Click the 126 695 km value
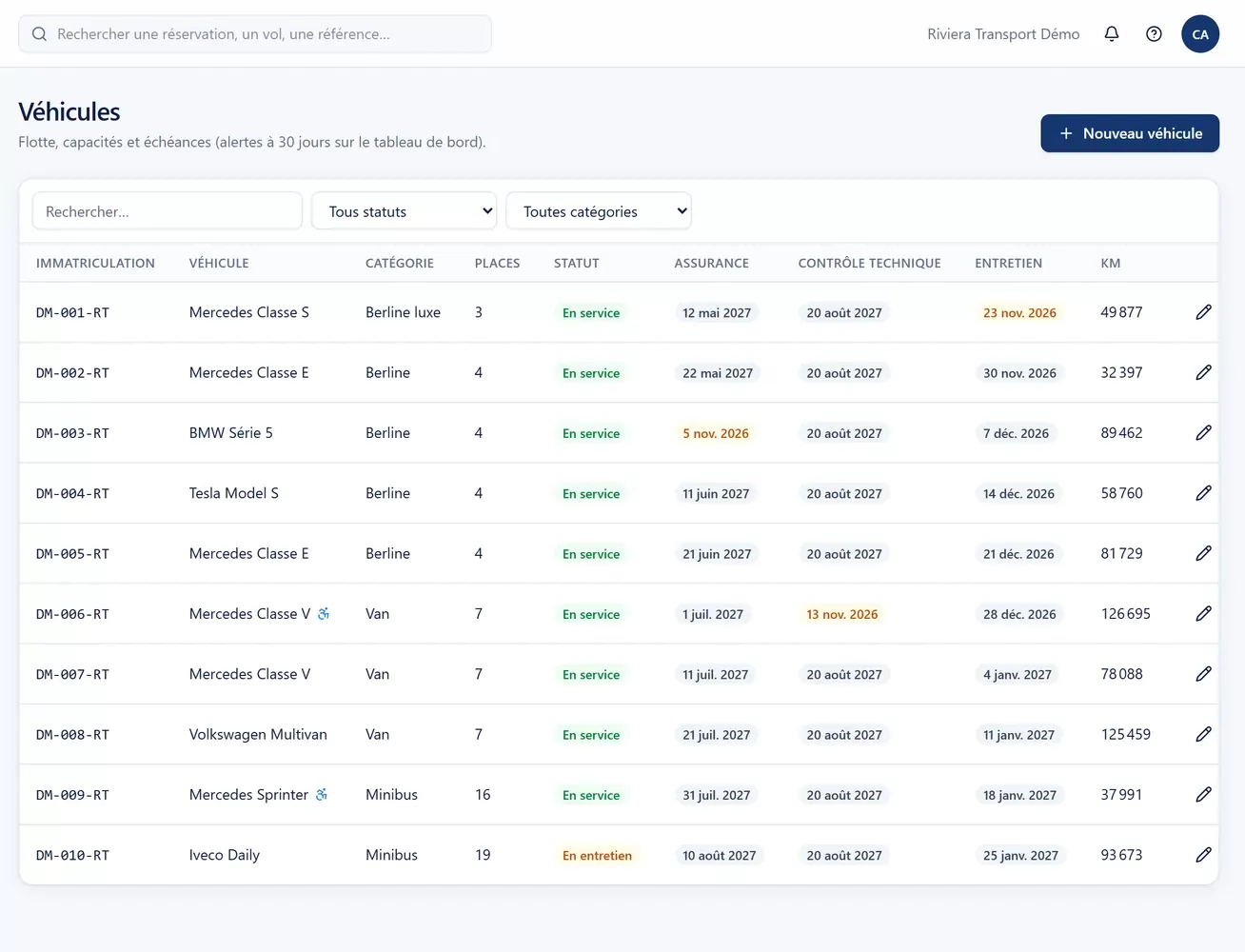The image size is (1245, 952). [1125, 614]
